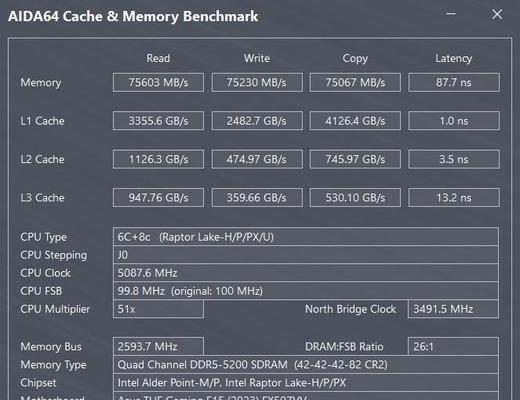Click the Memory Write value 75230 MB/s
520x400 pixels.
tap(257, 82)
